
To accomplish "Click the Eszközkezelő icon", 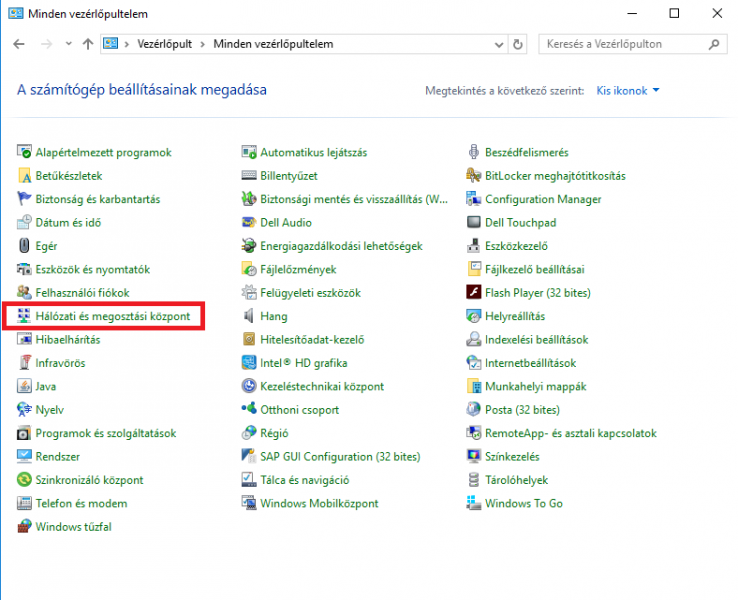I will (x=473, y=246).
